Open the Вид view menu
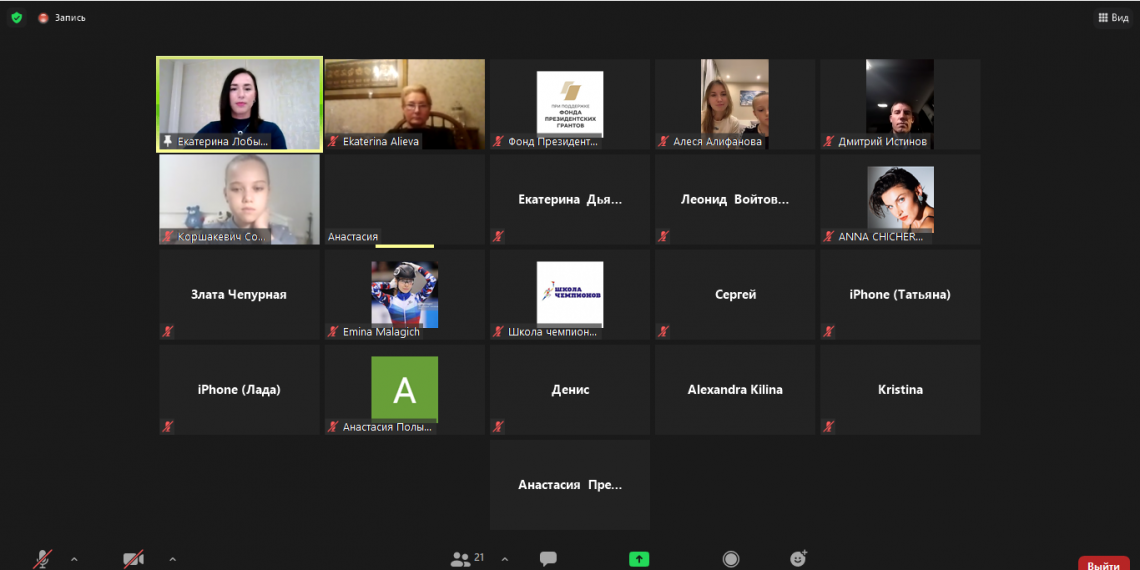1140x570 pixels. [x=1112, y=17]
